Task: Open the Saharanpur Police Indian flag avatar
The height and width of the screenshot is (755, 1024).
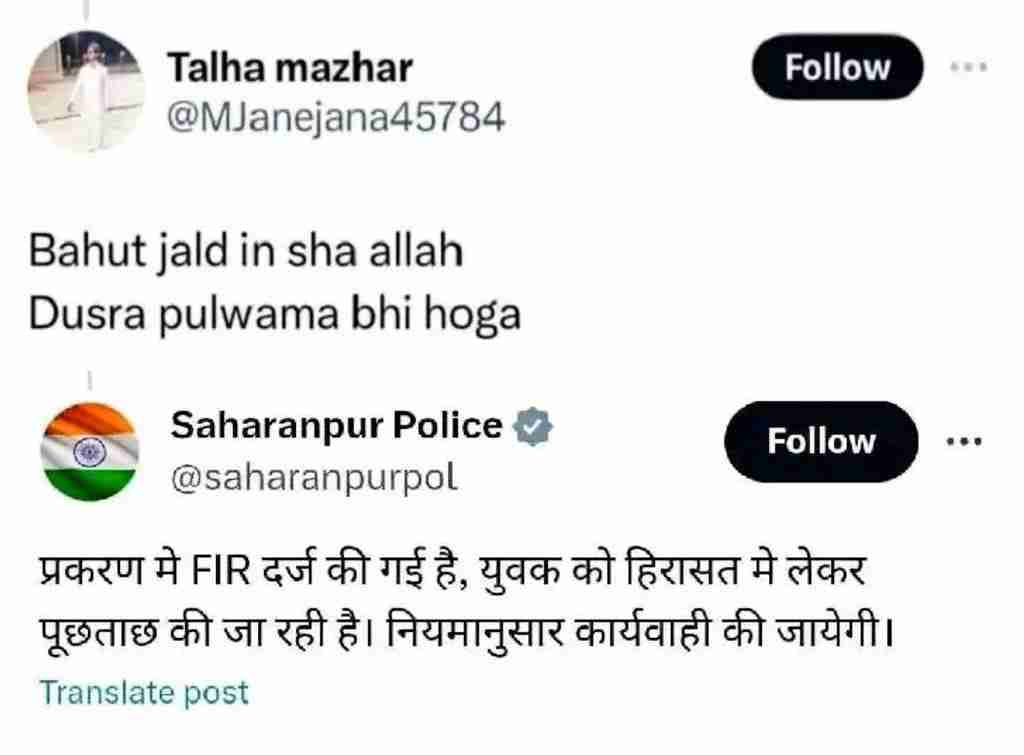Action: (x=89, y=451)
